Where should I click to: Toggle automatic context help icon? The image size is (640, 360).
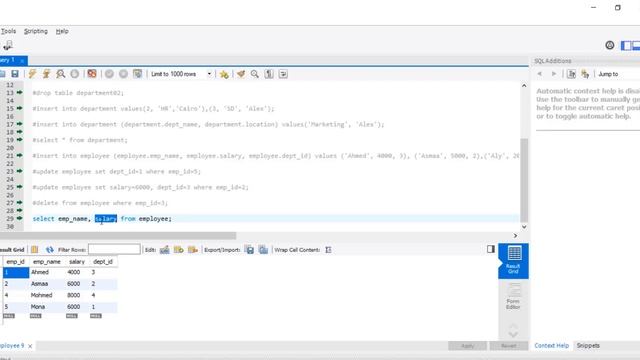pyautogui.click(x=585, y=74)
